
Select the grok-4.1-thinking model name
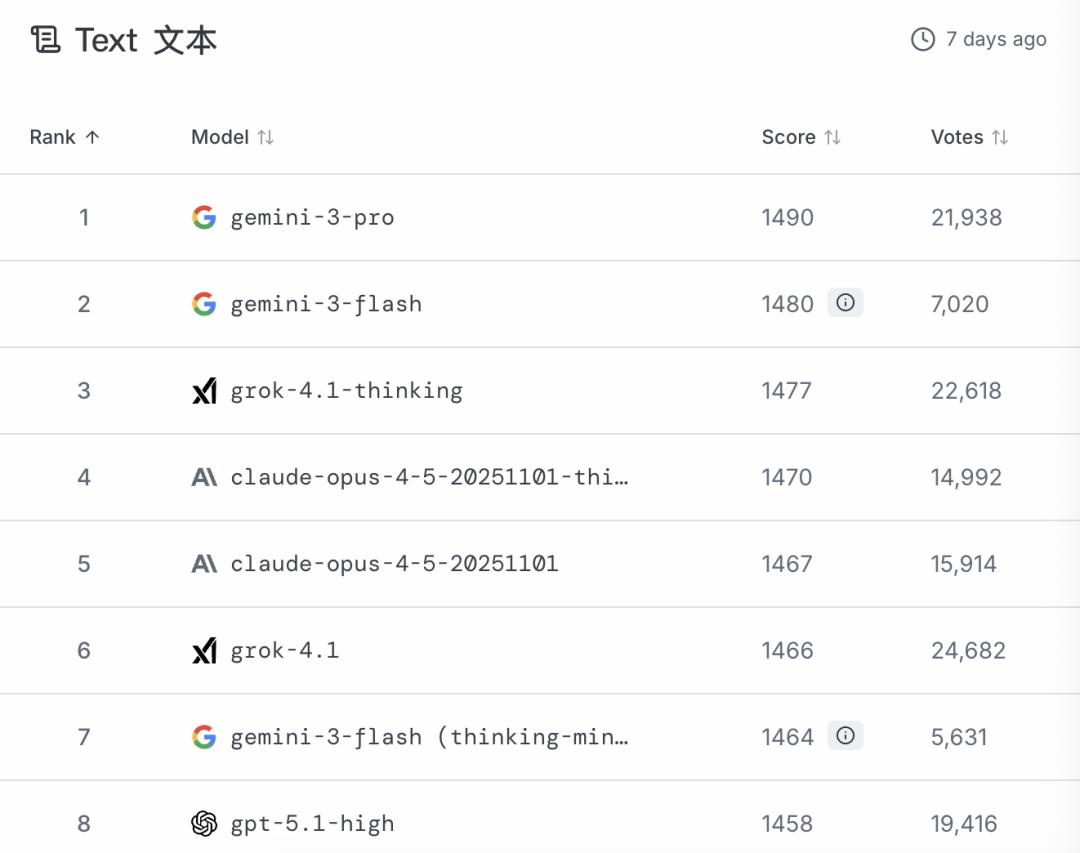click(x=346, y=391)
